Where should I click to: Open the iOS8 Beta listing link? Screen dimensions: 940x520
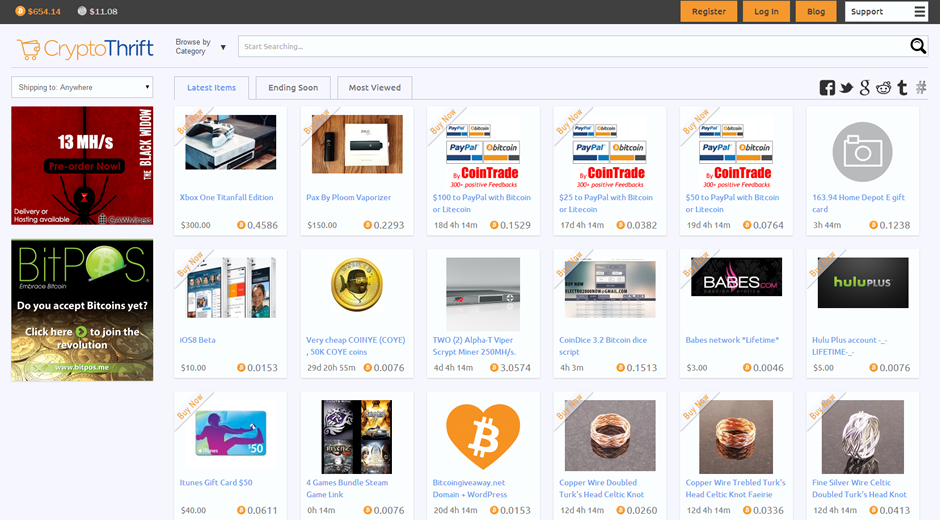click(197, 340)
